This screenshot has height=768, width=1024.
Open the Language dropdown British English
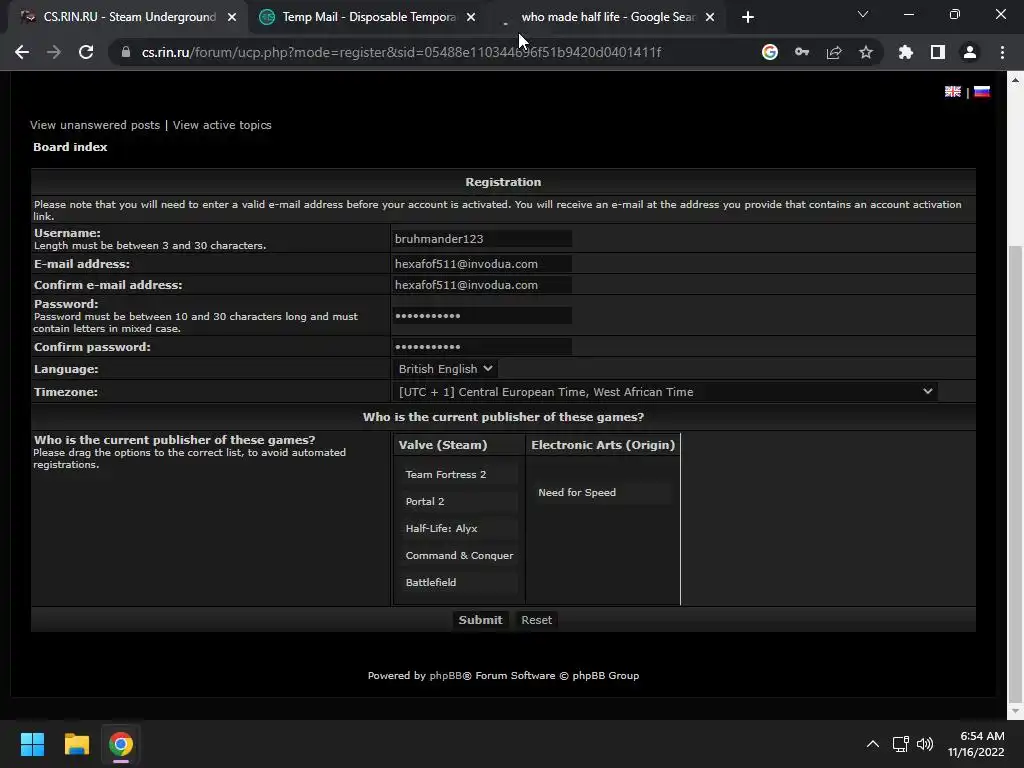445,369
